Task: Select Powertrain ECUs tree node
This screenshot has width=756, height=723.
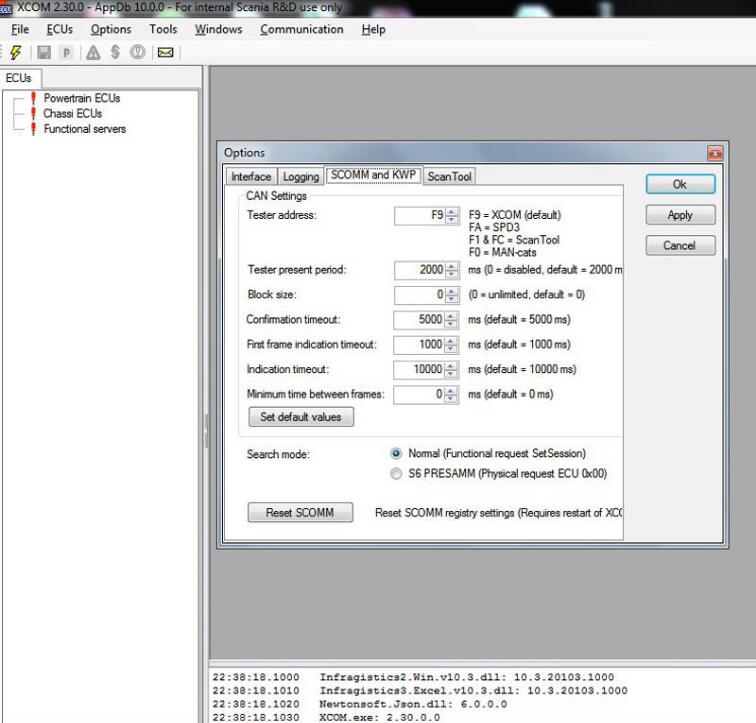Action: (x=81, y=98)
